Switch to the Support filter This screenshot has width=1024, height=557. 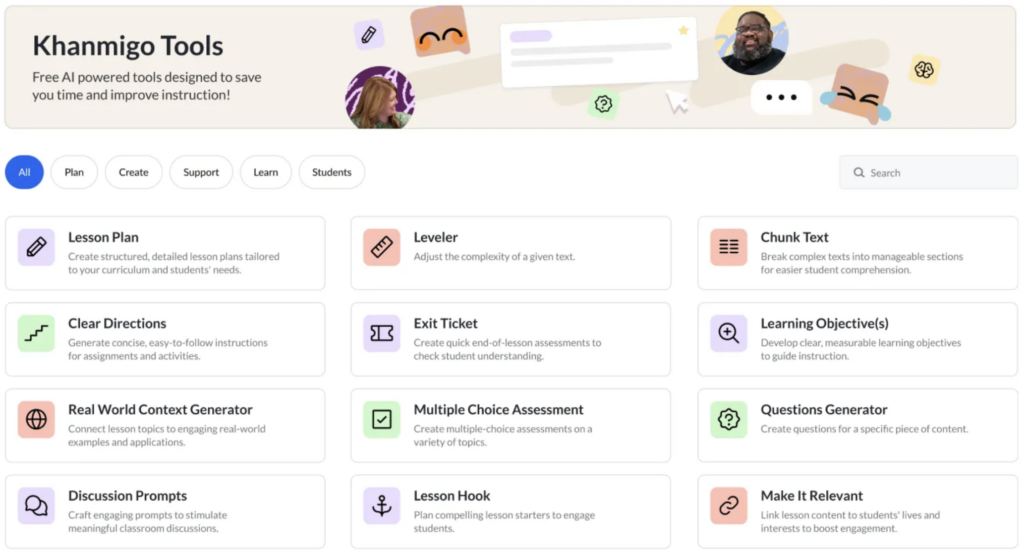point(201,172)
